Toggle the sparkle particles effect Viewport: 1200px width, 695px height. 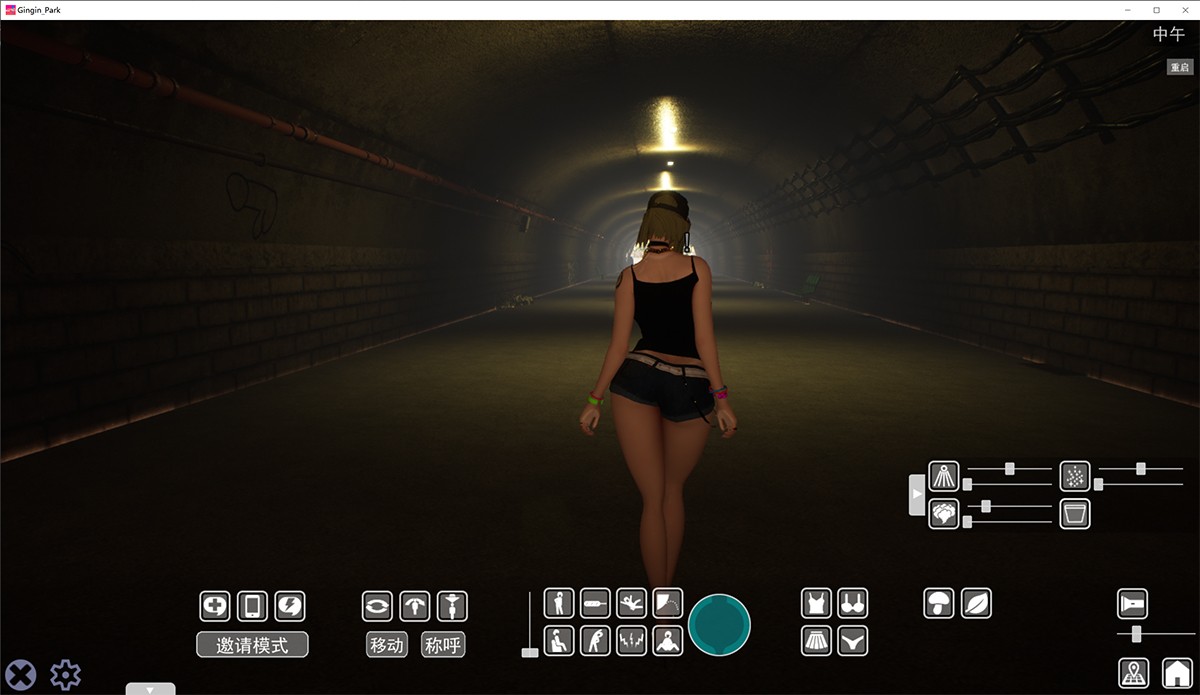(x=1075, y=476)
